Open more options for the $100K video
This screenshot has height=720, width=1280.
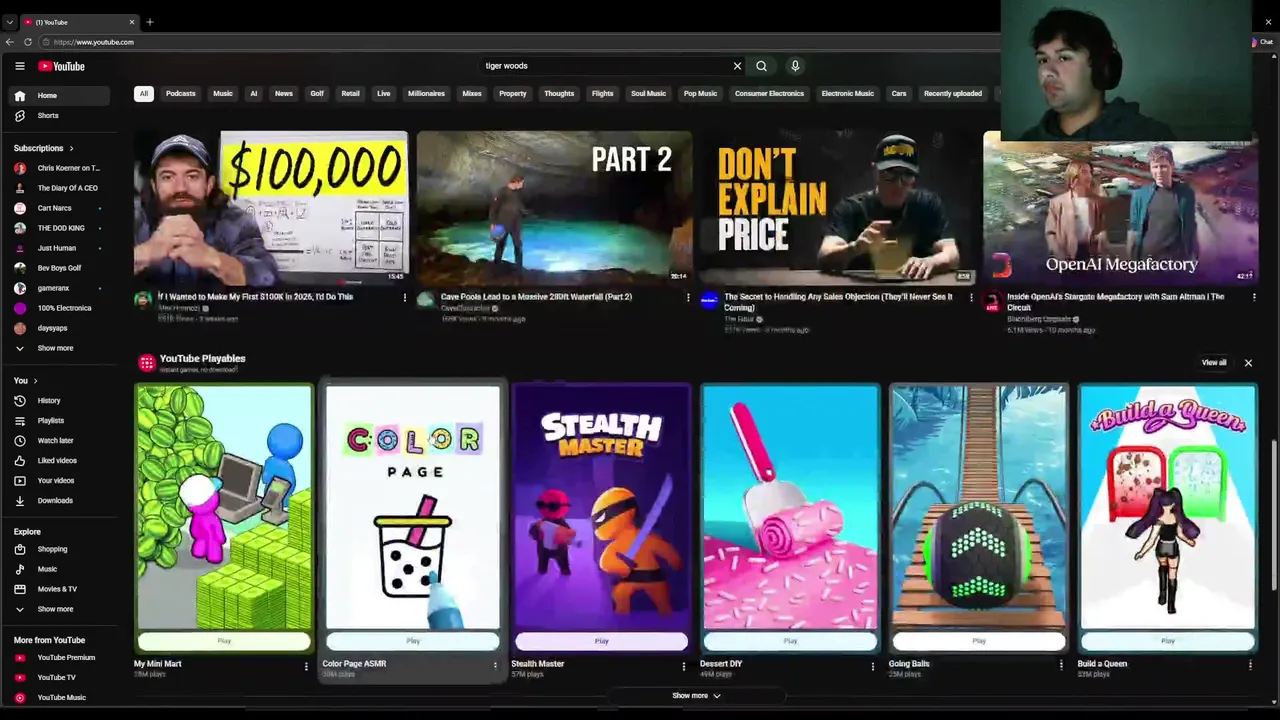pos(405,297)
